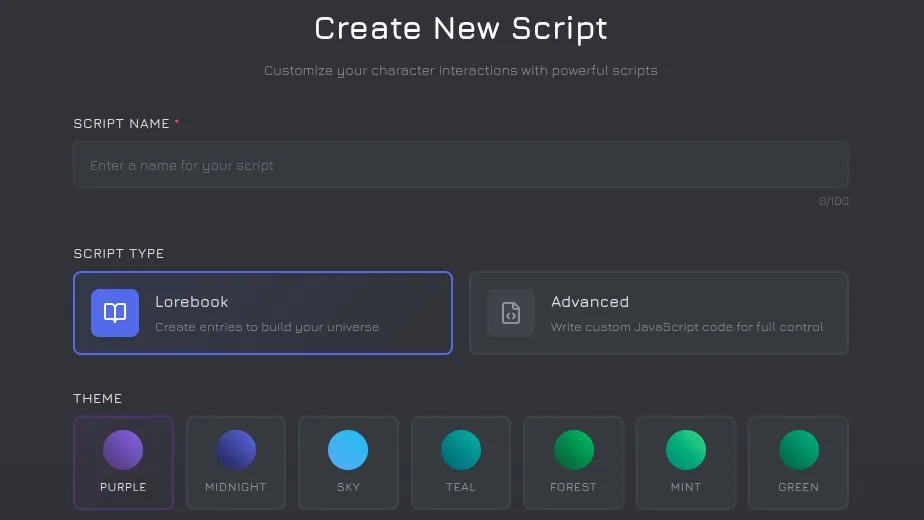Viewport: 924px width, 520px height.
Task: Click the 'SCRIPT TYPE' label
Action: pos(118,254)
